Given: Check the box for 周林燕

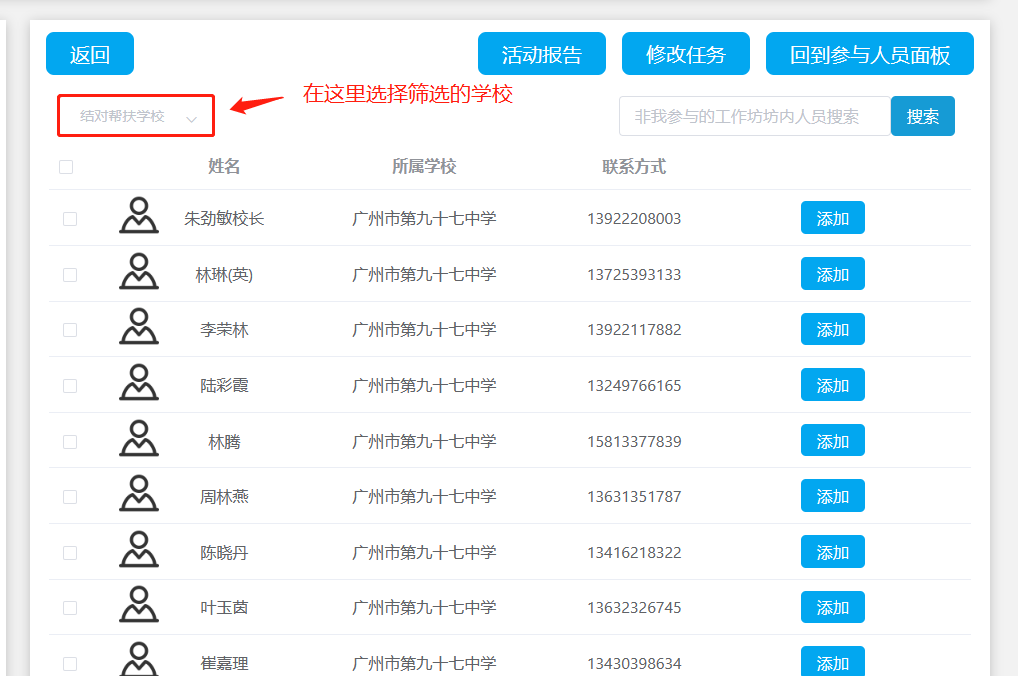Looking at the screenshot, I should (69, 497).
